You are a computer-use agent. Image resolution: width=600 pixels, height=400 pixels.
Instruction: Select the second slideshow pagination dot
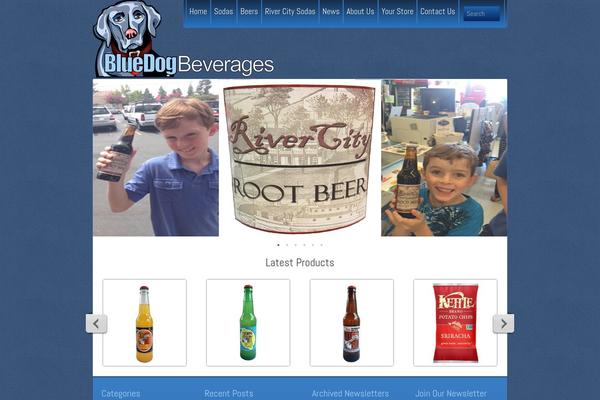click(287, 245)
